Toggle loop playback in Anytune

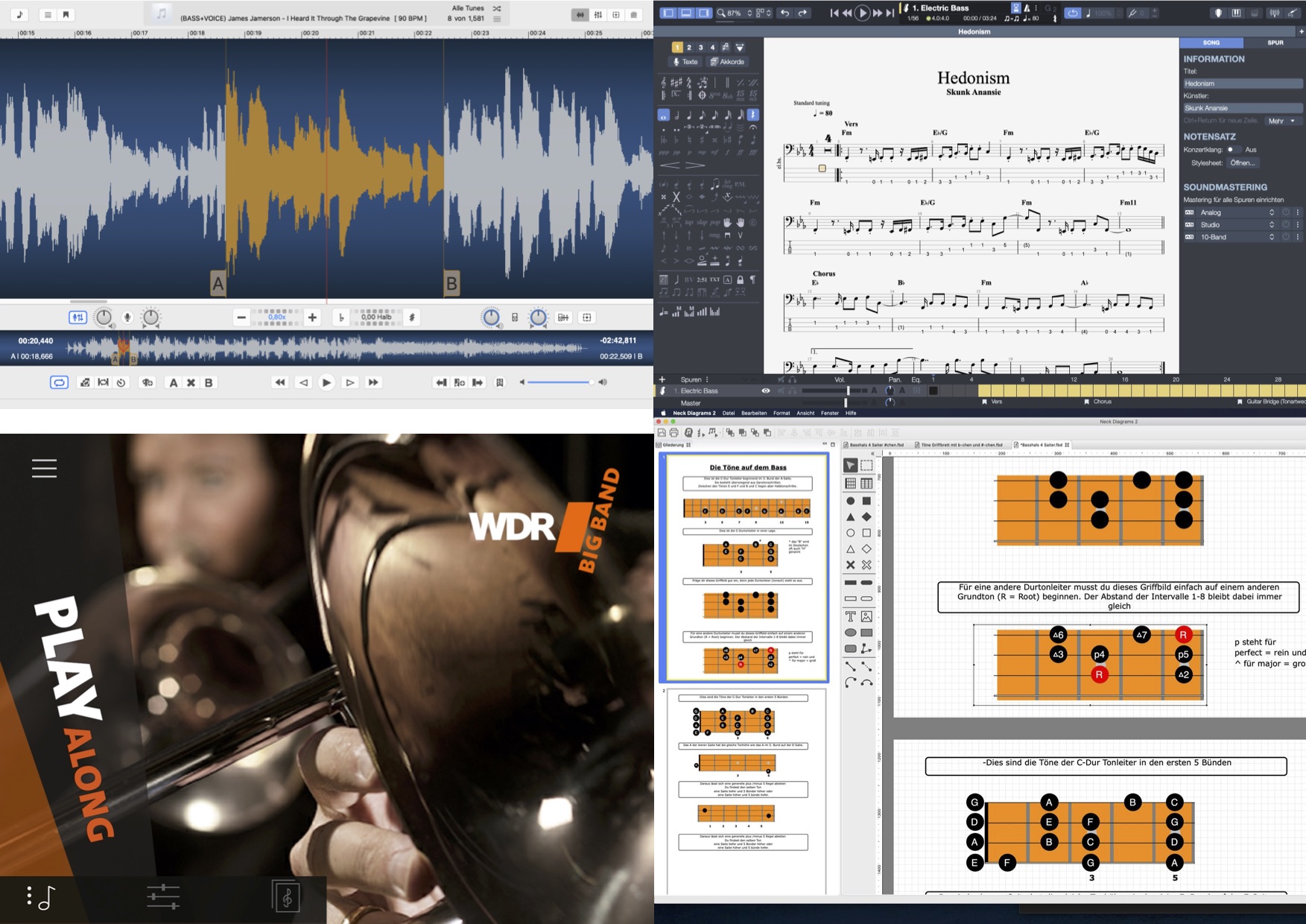click(x=59, y=382)
